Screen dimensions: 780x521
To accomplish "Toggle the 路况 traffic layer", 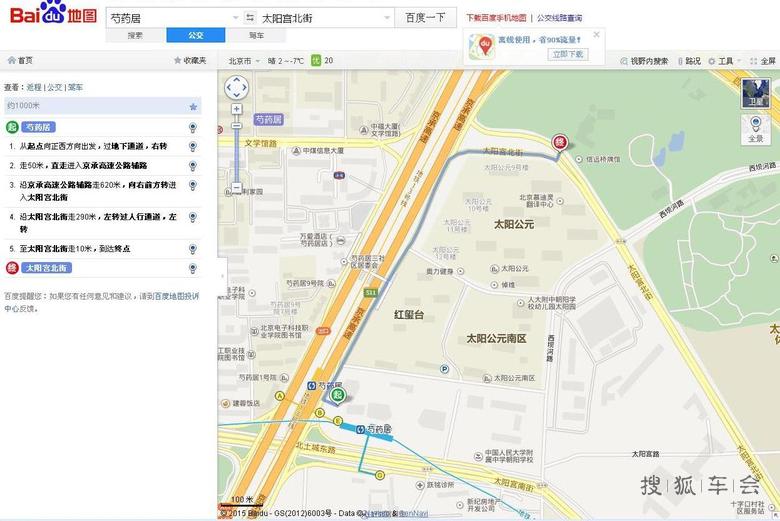I will pyautogui.click(x=688, y=61).
